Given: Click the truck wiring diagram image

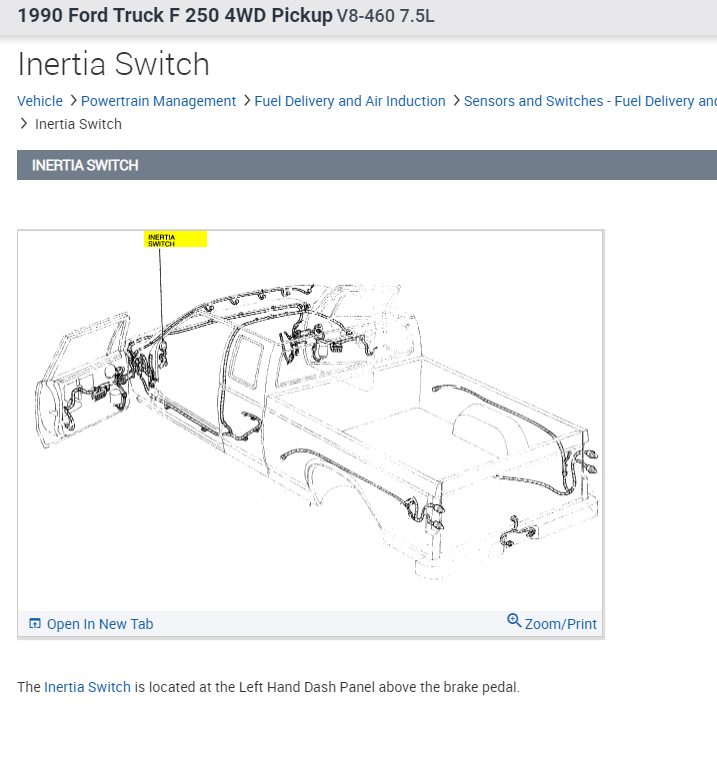Looking at the screenshot, I should point(310,421).
